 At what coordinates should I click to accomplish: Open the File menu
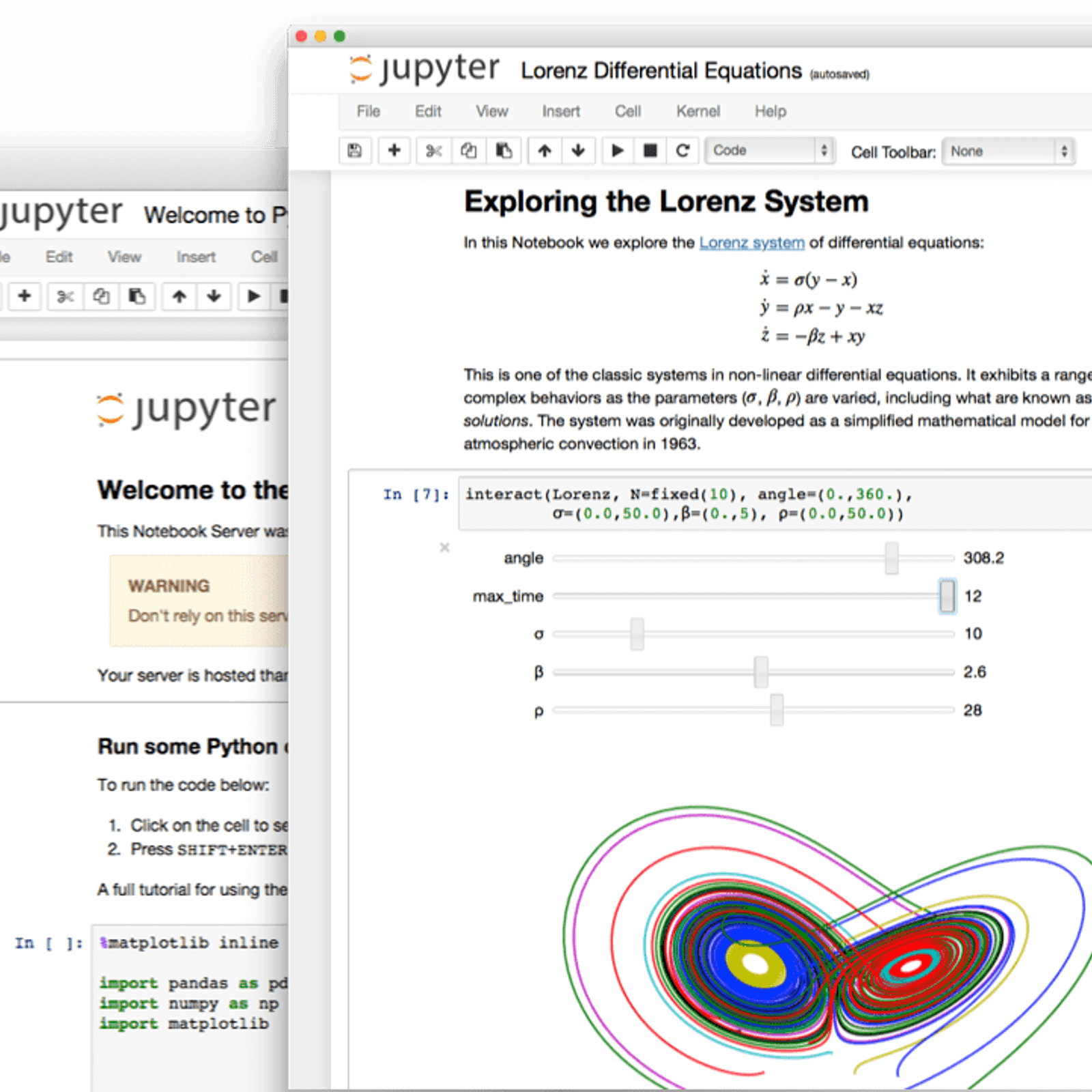click(x=368, y=111)
